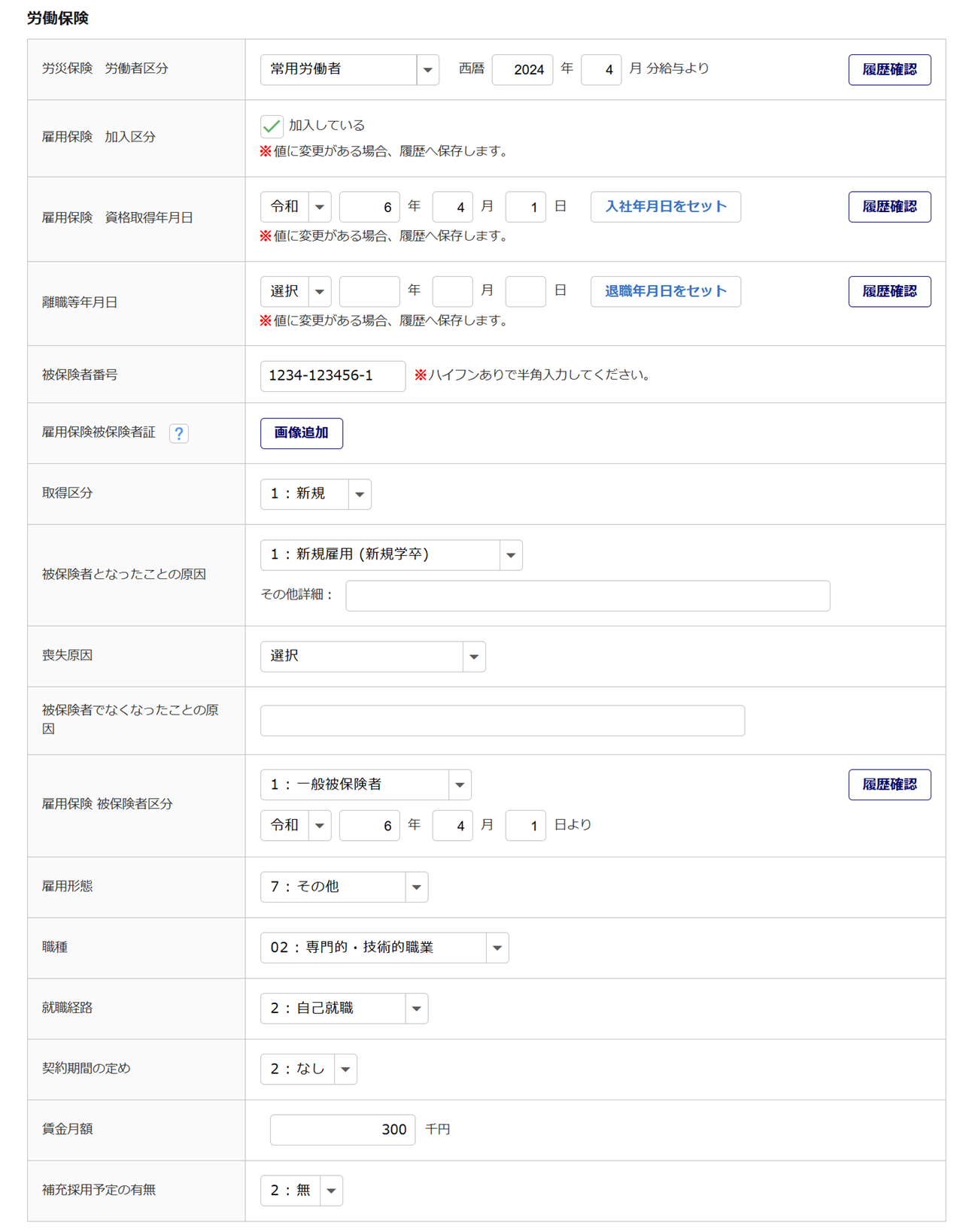
Task: Open the 契約期間の定め dropdown
Action: tap(308, 1070)
